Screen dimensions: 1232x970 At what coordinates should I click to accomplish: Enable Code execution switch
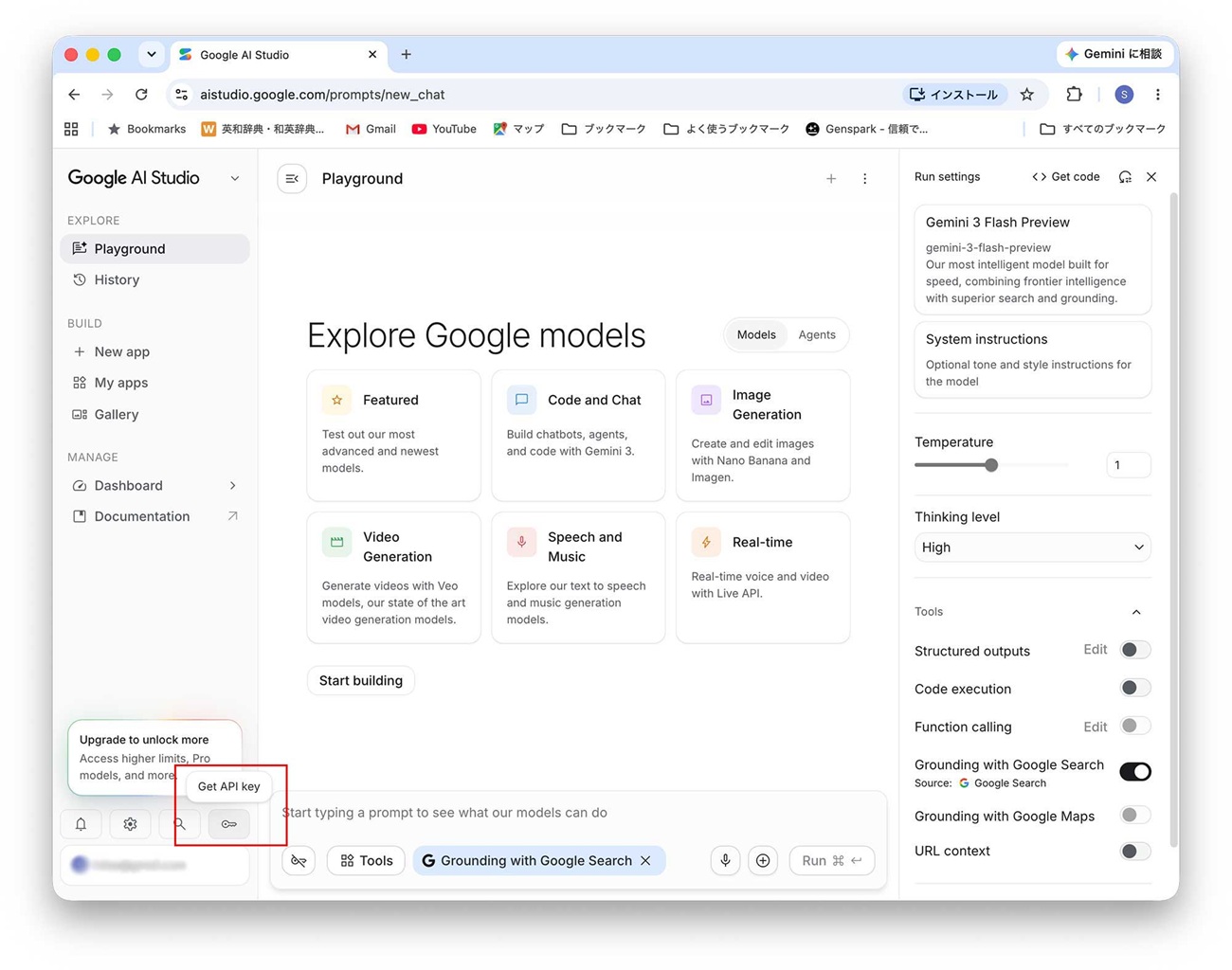tap(1135, 688)
